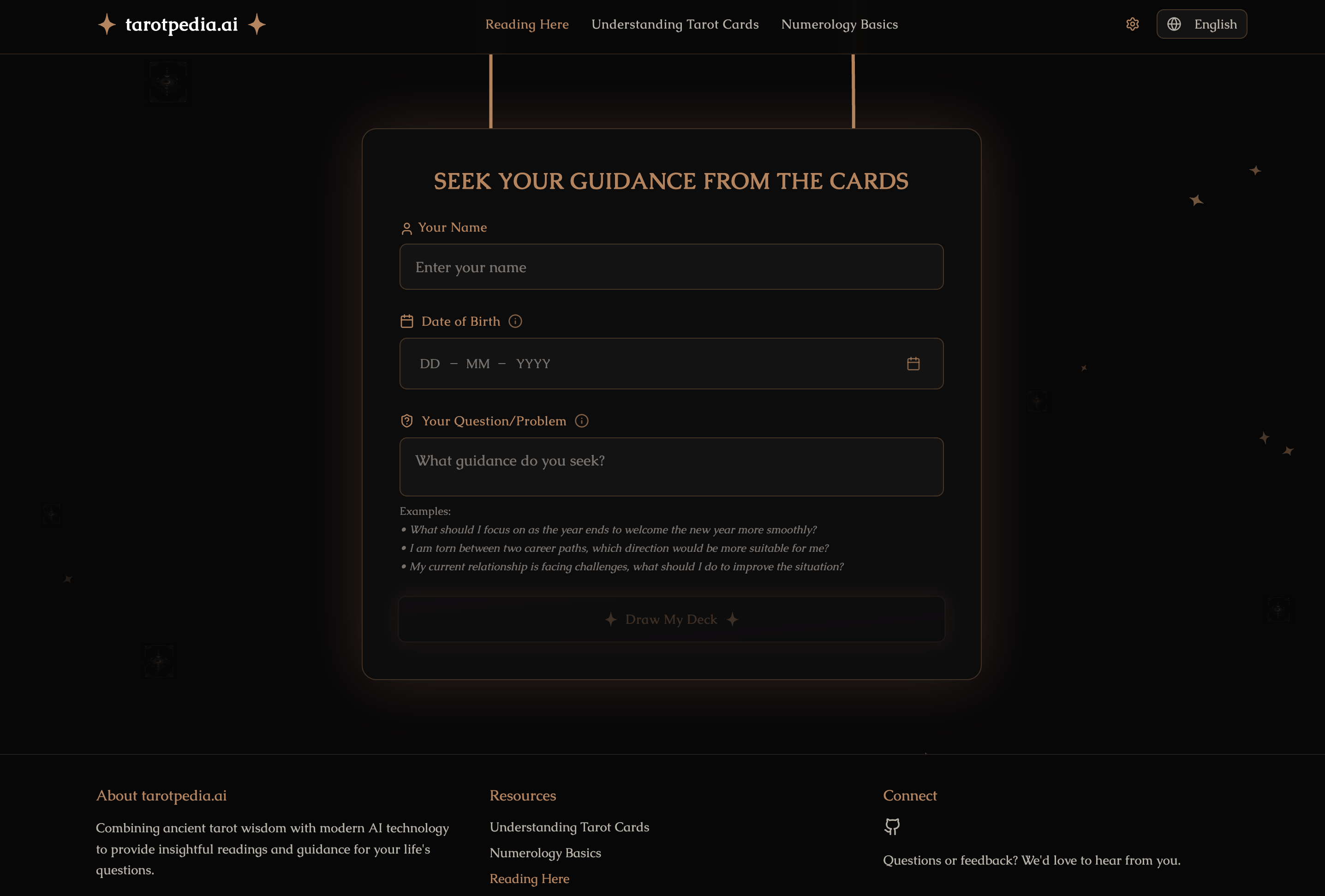Click the globe icon in language selector

pyautogui.click(x=1174, y=24)
